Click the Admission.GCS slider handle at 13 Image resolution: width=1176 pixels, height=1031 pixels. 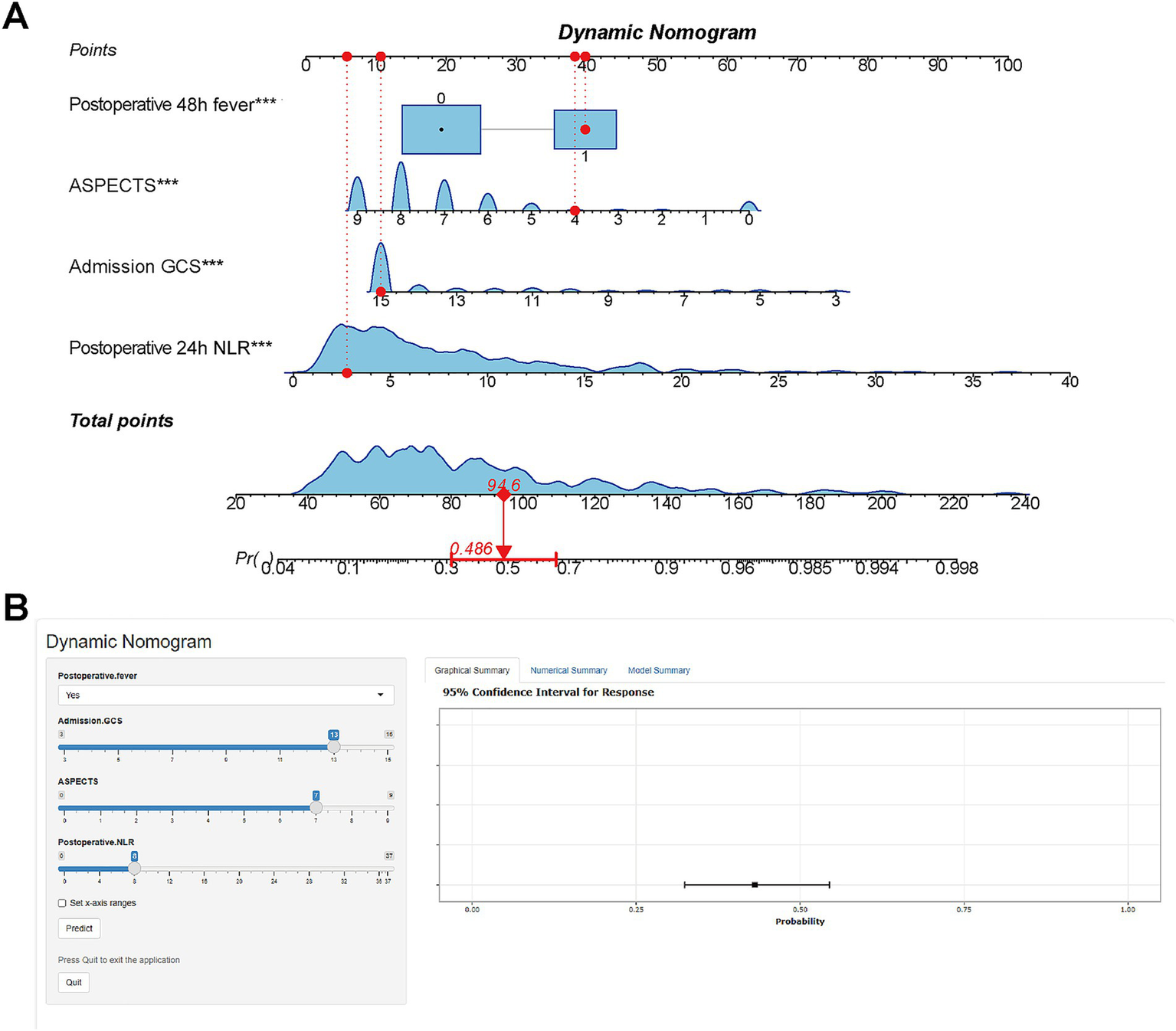(x=333, y=747)
